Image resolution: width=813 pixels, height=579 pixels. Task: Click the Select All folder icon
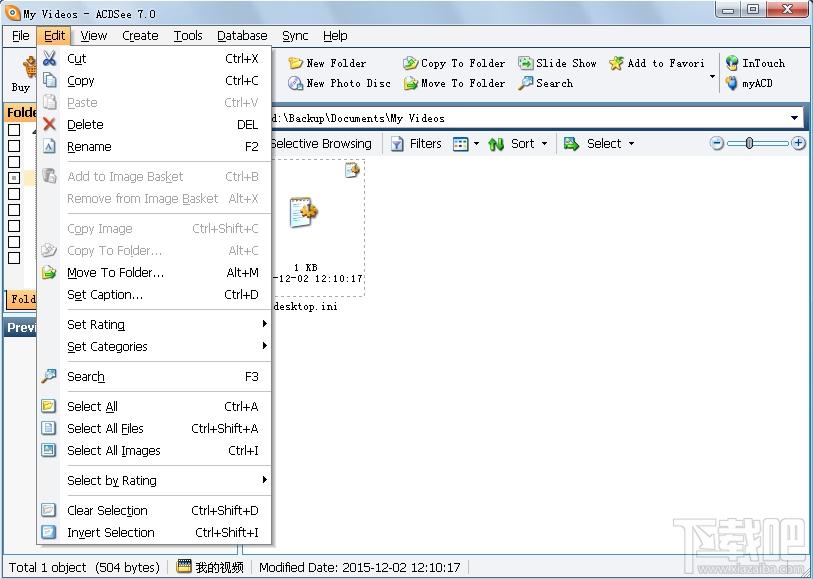pos(49,406)
